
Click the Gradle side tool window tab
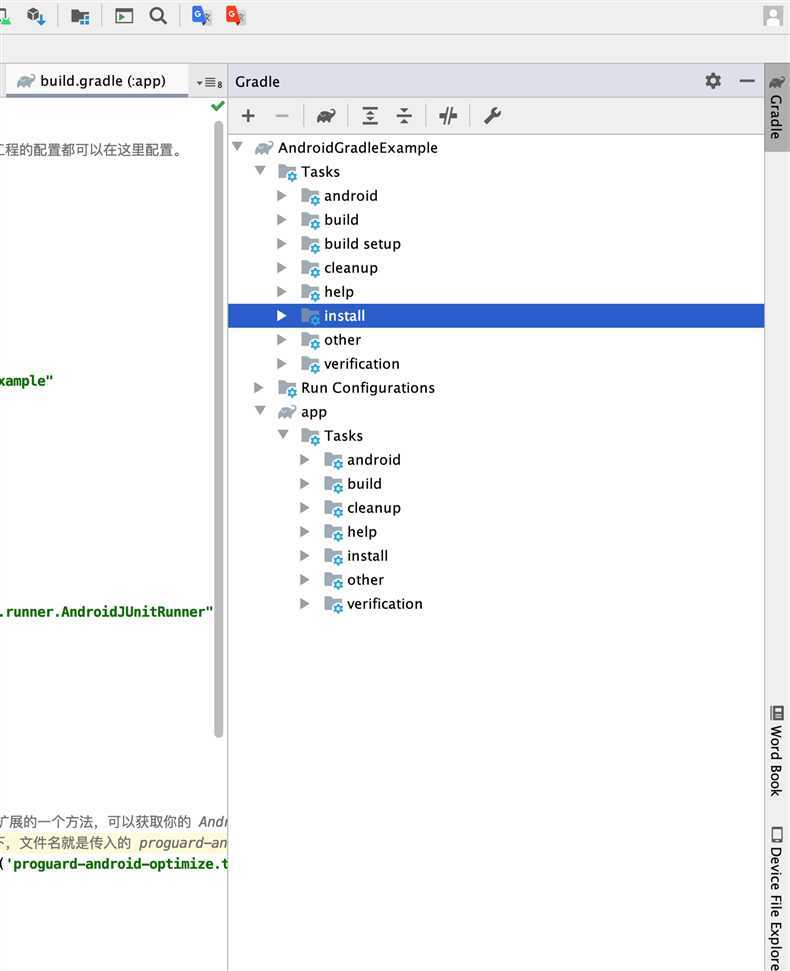pos(776,107)
